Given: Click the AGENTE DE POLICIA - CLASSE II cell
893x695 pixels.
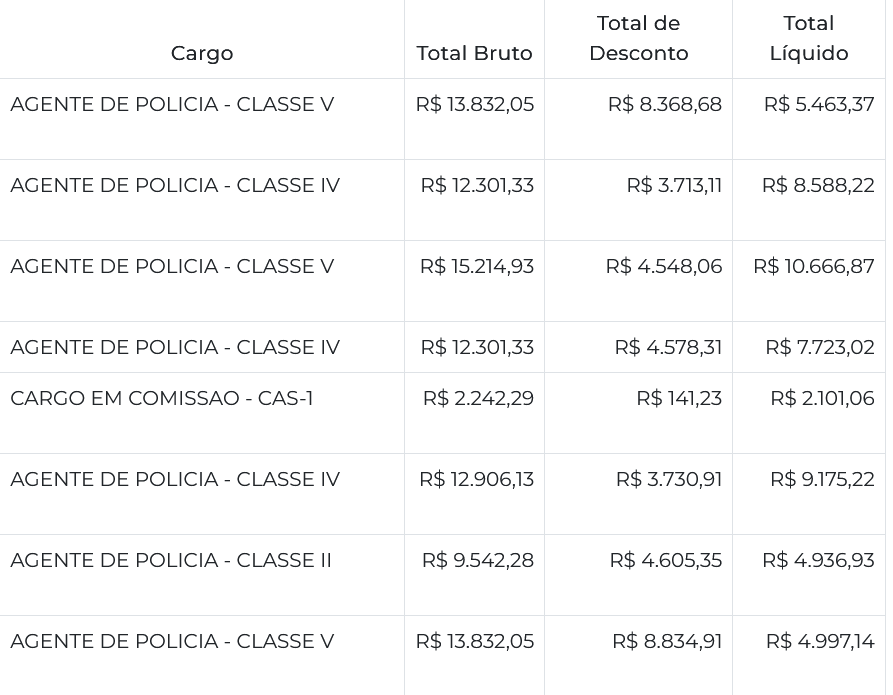Looking at the screenshot, I should coord(171,560).
